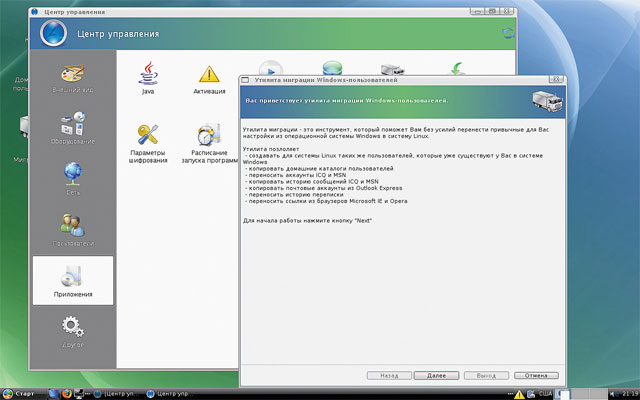Viewport: 640px width, 400px height.
Task: Click Далее to proceed in migration wizard
Action: coord(436,376)
